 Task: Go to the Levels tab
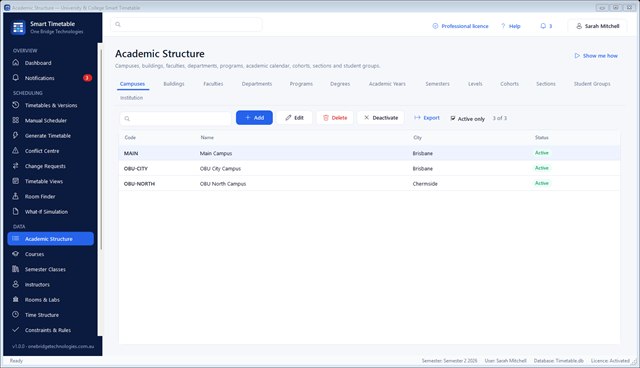coord(475,84)
